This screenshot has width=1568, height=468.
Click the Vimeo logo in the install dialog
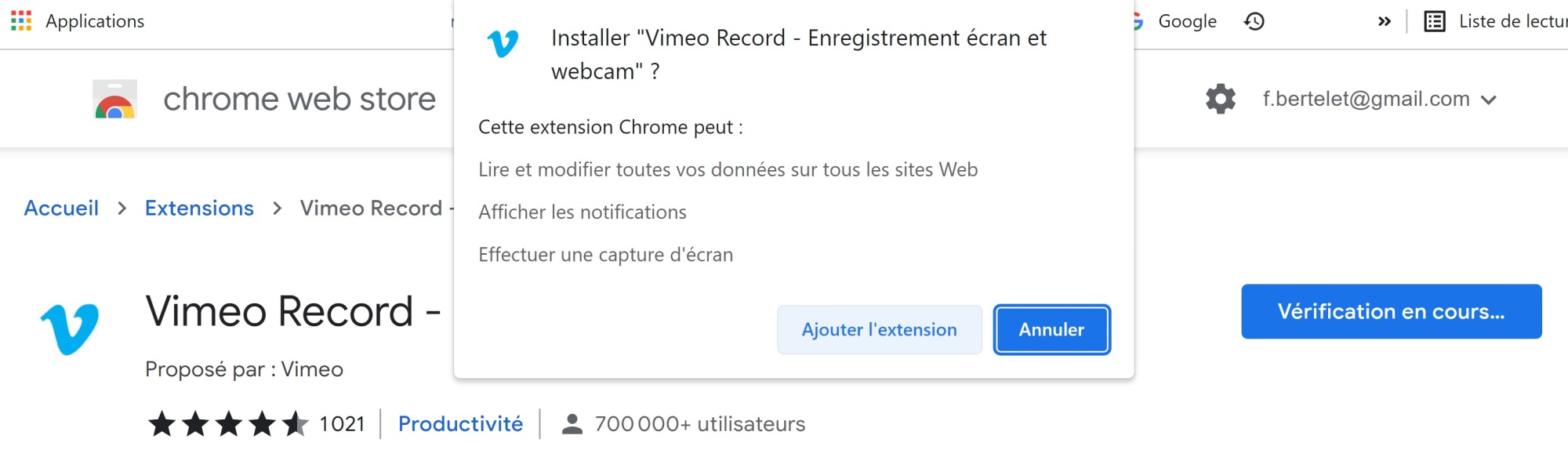point(503,43)
